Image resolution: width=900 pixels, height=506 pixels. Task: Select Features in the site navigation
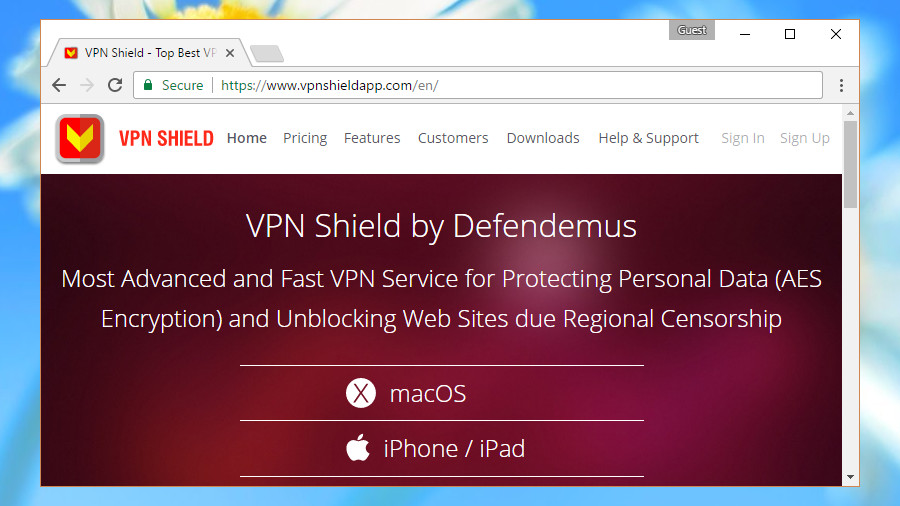pyautogui.click(x=372, y=138)
